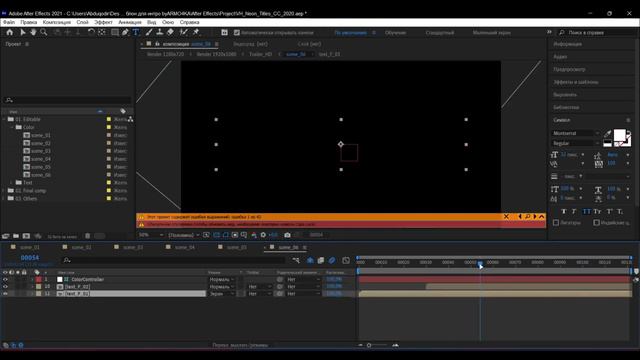Select the Puppet Pin tool
The width and height of the screenshot is (640, 360).
(x=196, y=32)
